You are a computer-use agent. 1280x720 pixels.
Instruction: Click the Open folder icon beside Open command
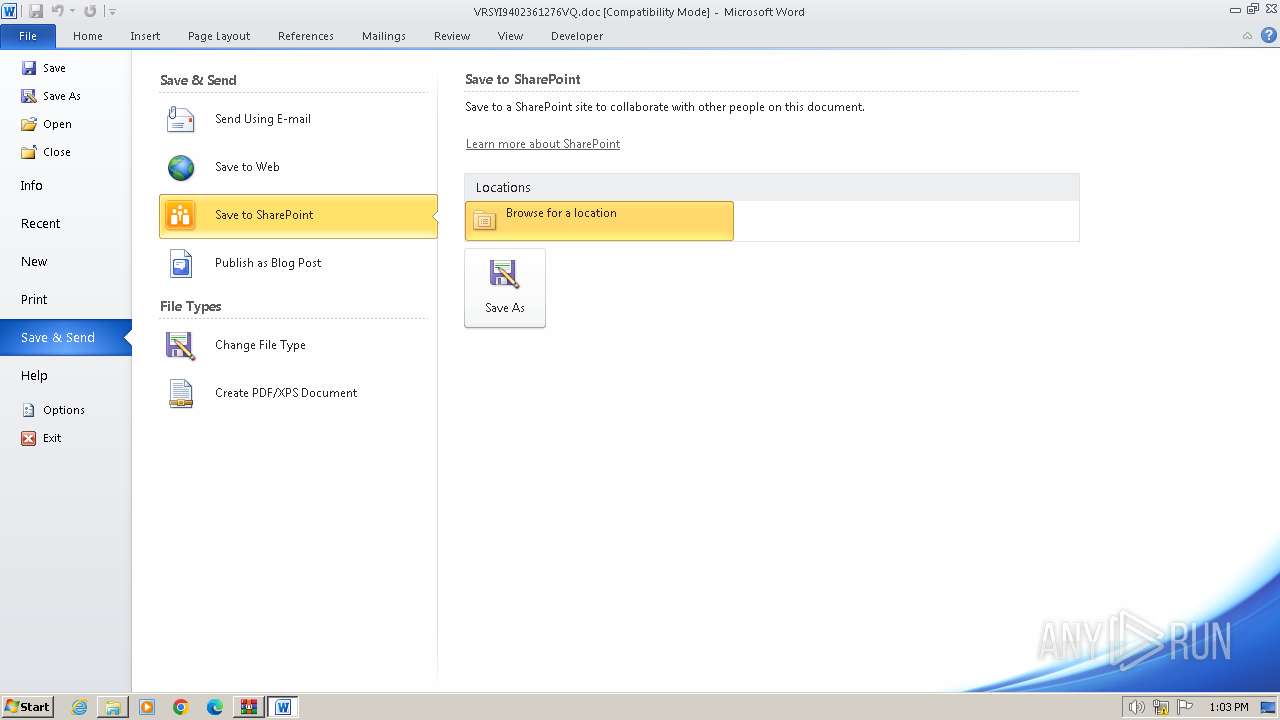(x=29, y=124)
